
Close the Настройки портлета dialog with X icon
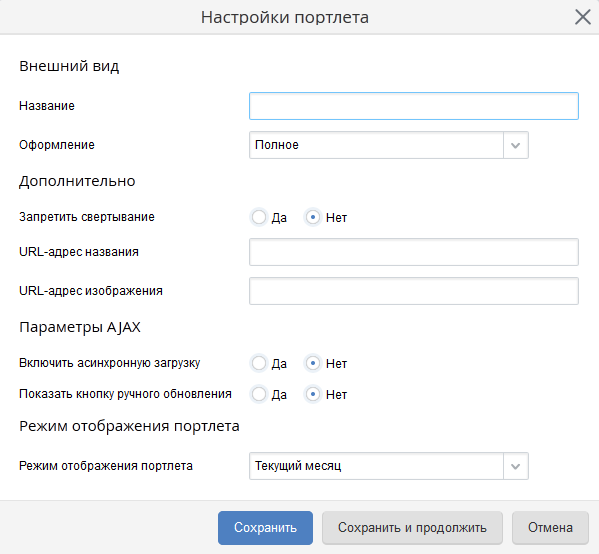click(x=583, y=17)
